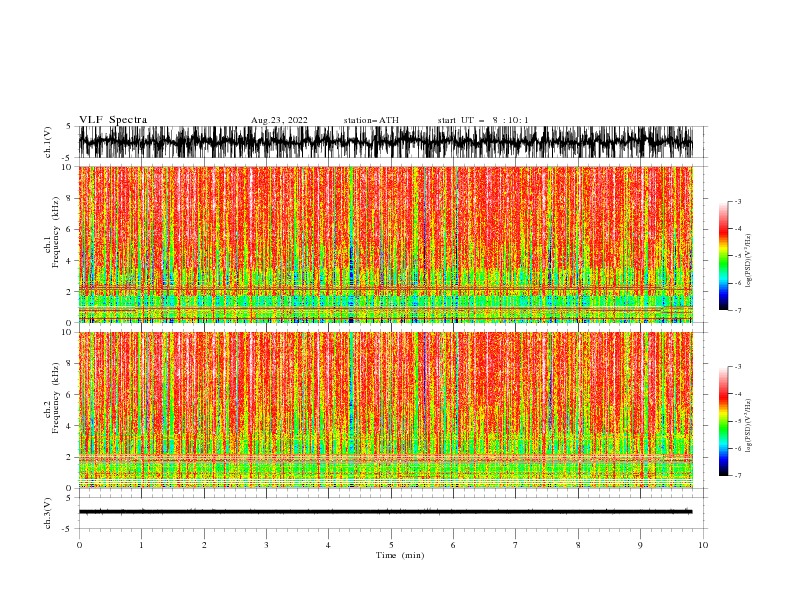This screenshot has width=792, height=612.
Task: Click the "6" kHz tick of ch.2 spectrogram
Action: click(x=69, y=395)
